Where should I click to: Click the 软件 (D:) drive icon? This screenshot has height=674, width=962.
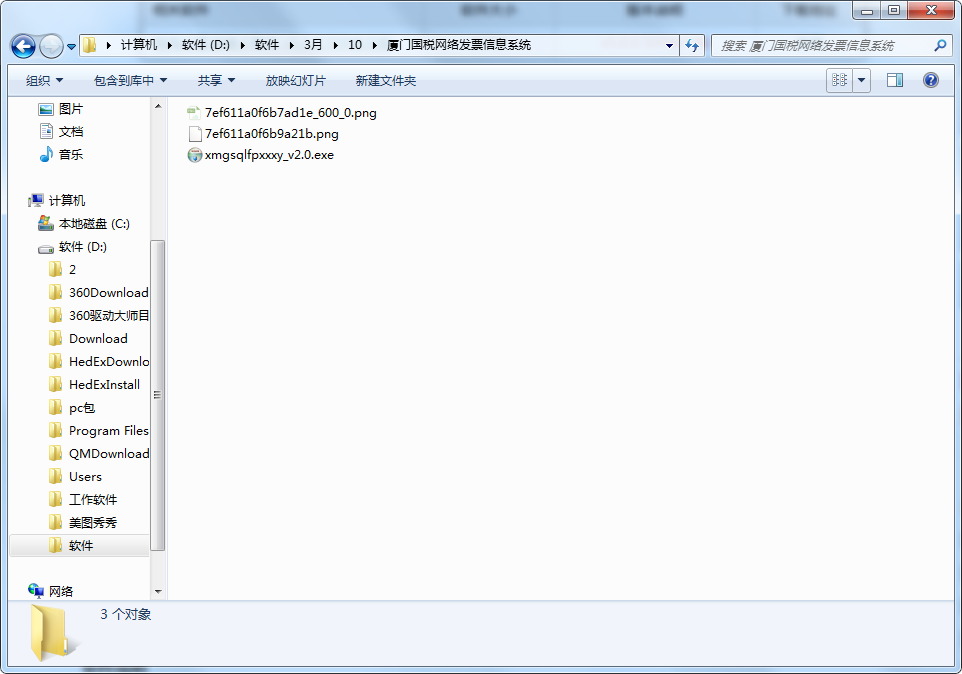tap(46, 248)
